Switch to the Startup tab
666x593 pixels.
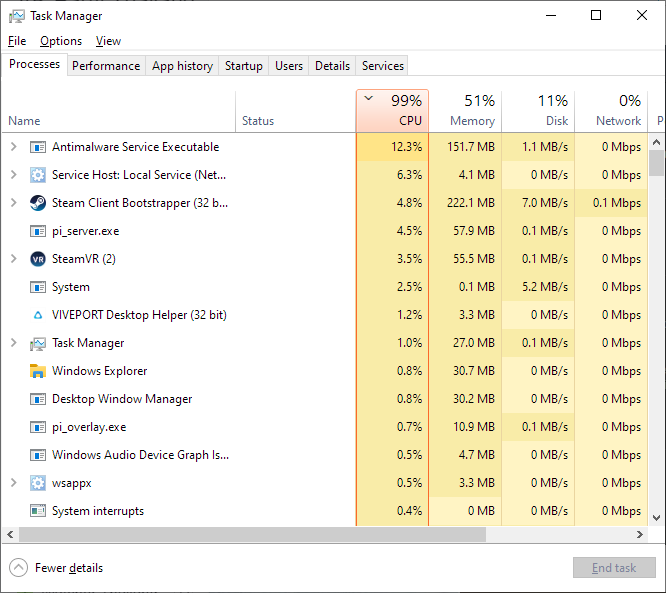tap(243, 66)
